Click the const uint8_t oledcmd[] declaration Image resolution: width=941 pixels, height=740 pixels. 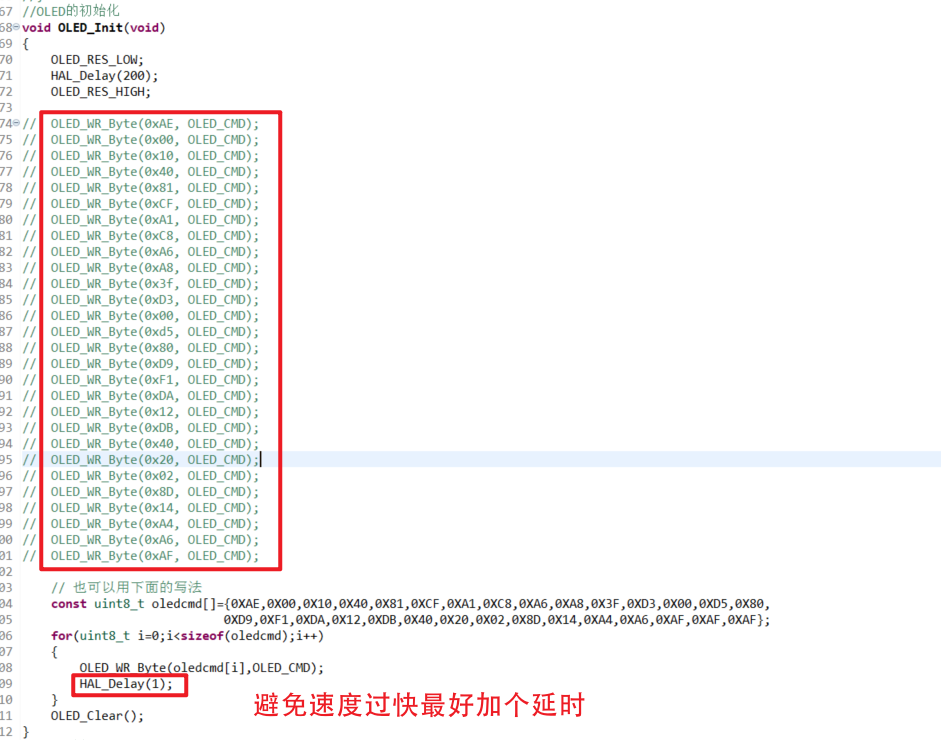[x=410, y=604]
